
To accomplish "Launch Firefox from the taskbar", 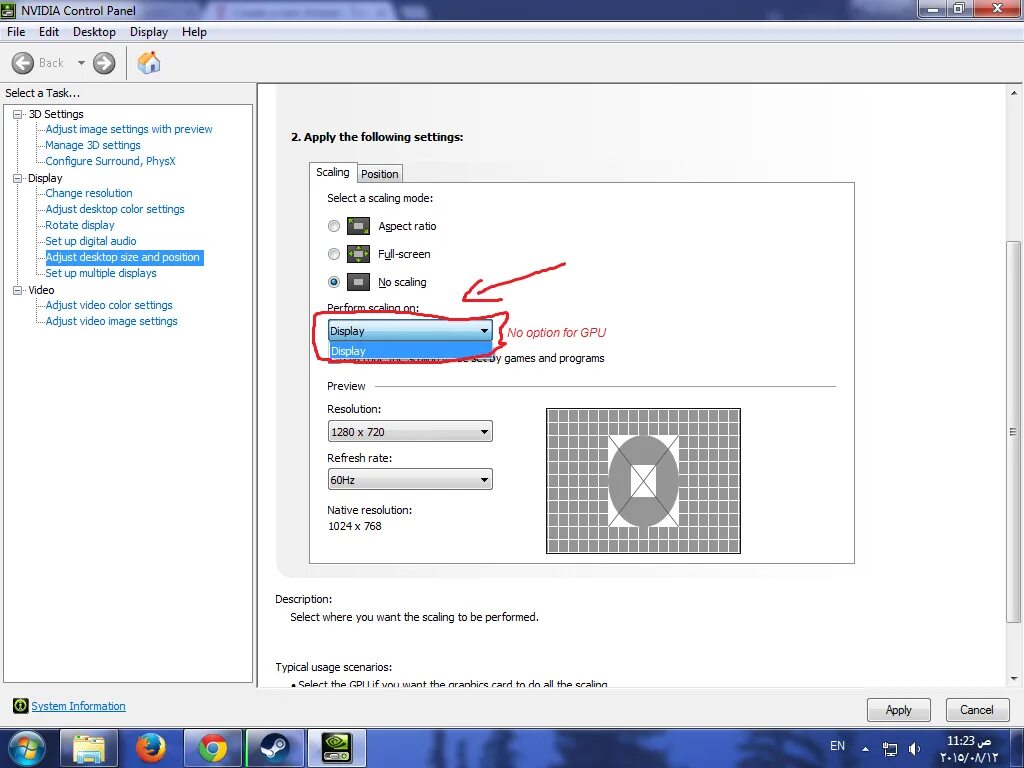I will pyautogui.click(x=151, y=748).
